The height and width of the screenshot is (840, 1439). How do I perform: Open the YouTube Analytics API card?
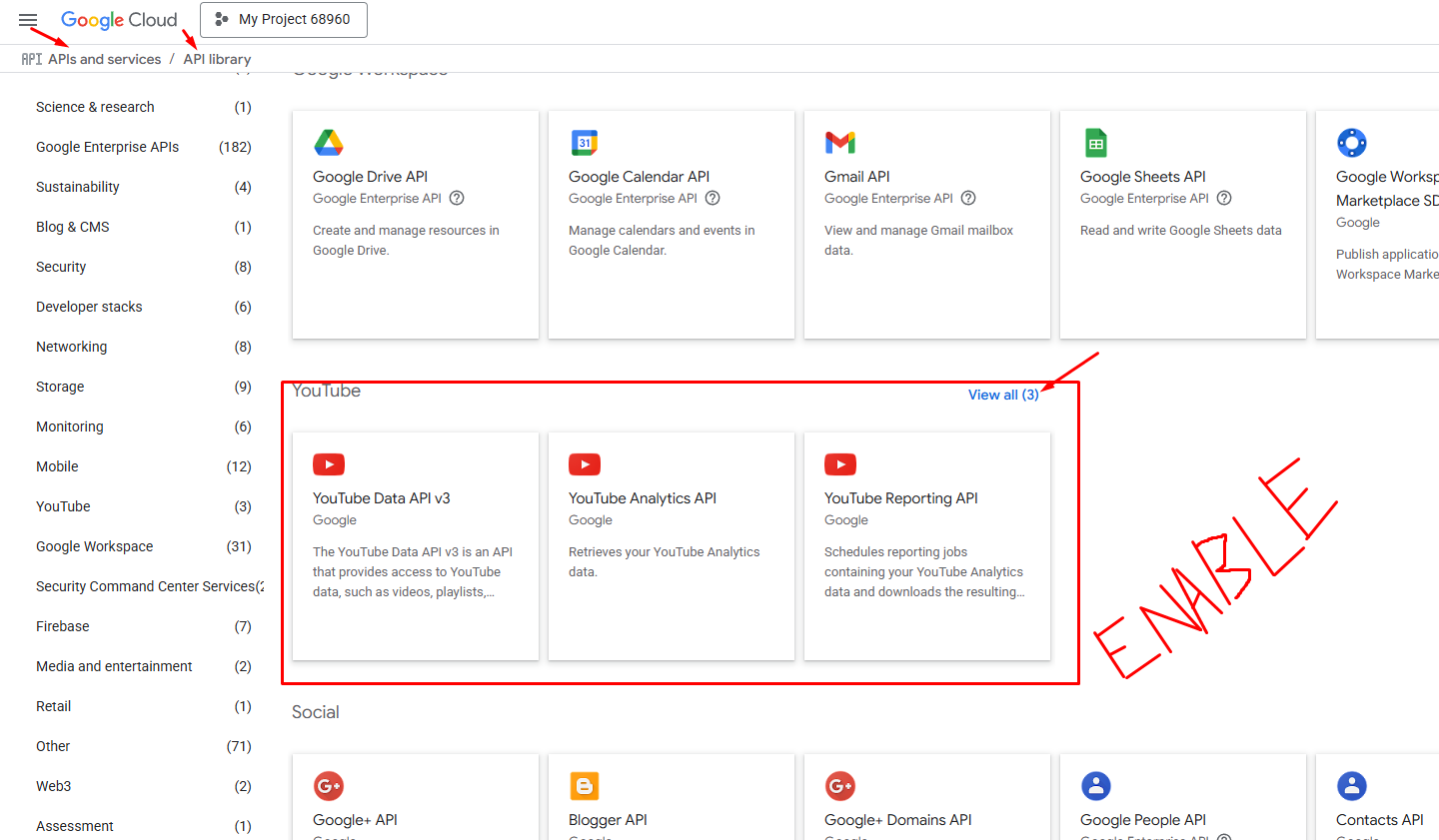click(x=671, y=545)
